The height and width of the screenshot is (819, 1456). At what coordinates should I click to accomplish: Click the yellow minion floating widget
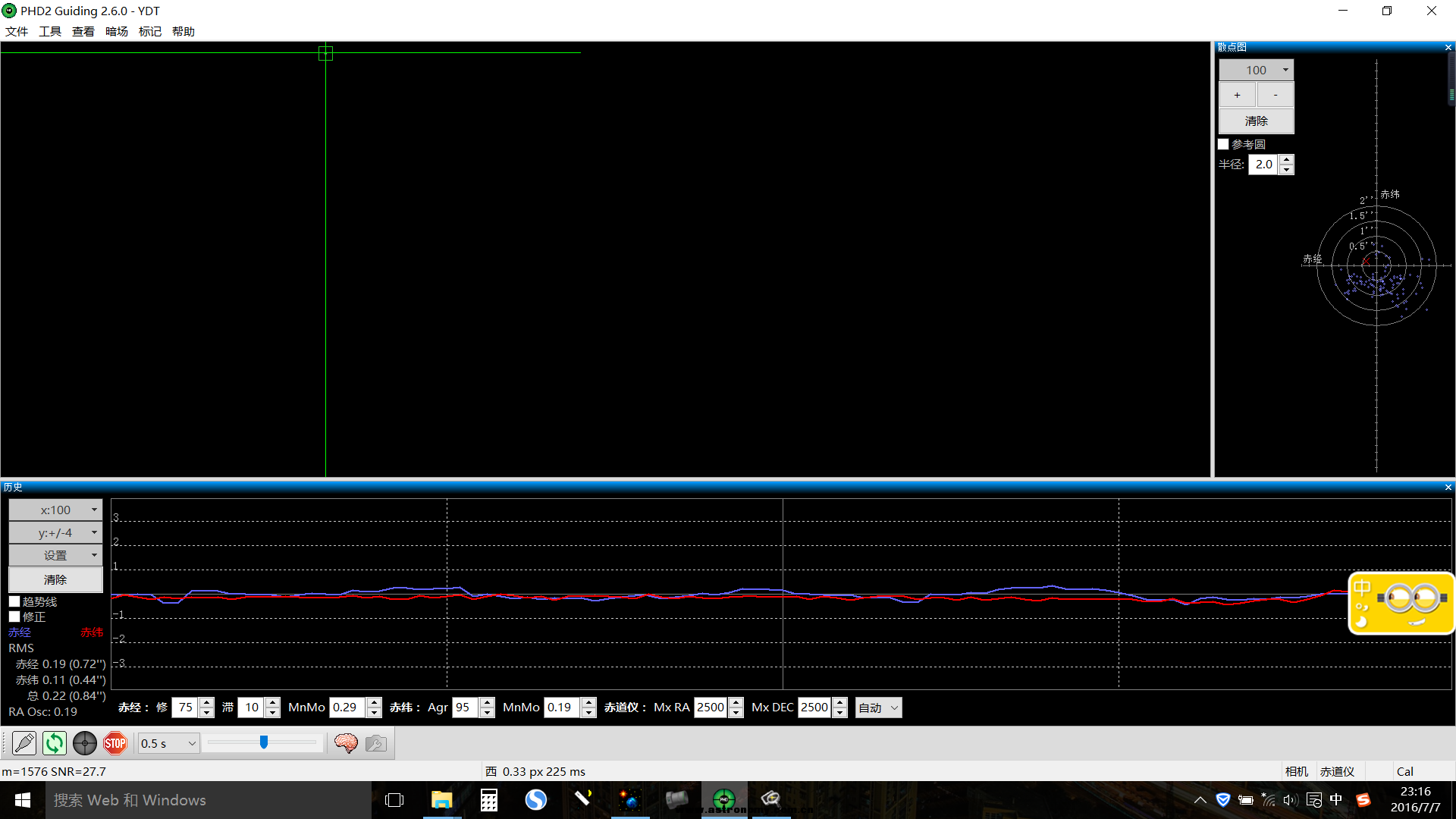click(x=1401, y=603)
